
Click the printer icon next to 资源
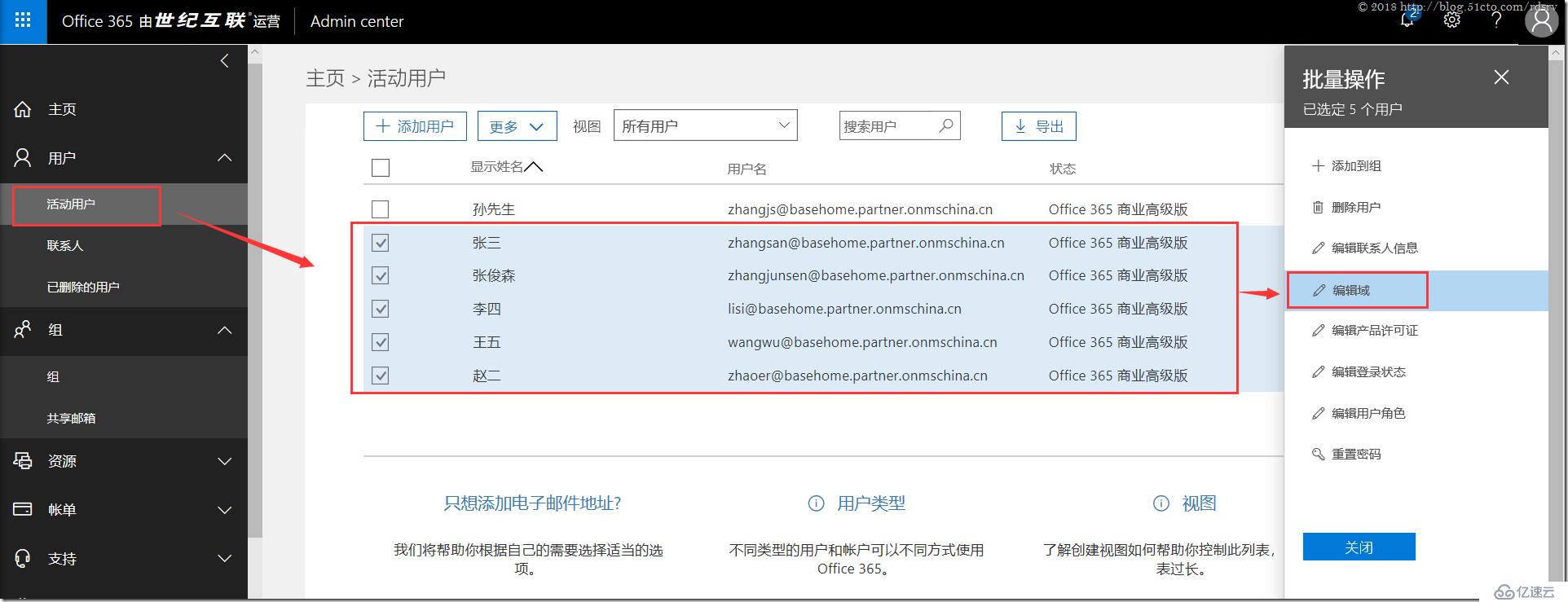[23, 460]
